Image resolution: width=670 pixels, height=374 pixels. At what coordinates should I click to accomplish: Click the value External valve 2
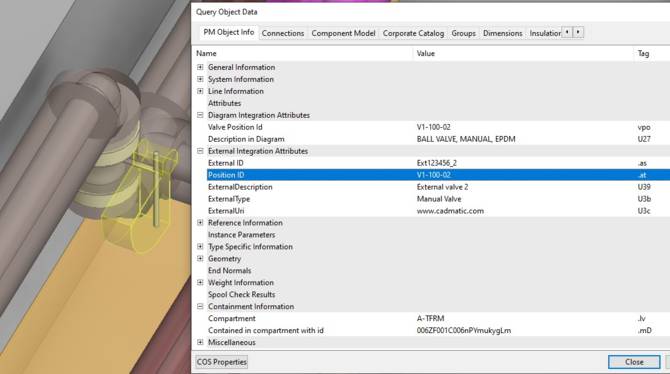coord(442,187)
